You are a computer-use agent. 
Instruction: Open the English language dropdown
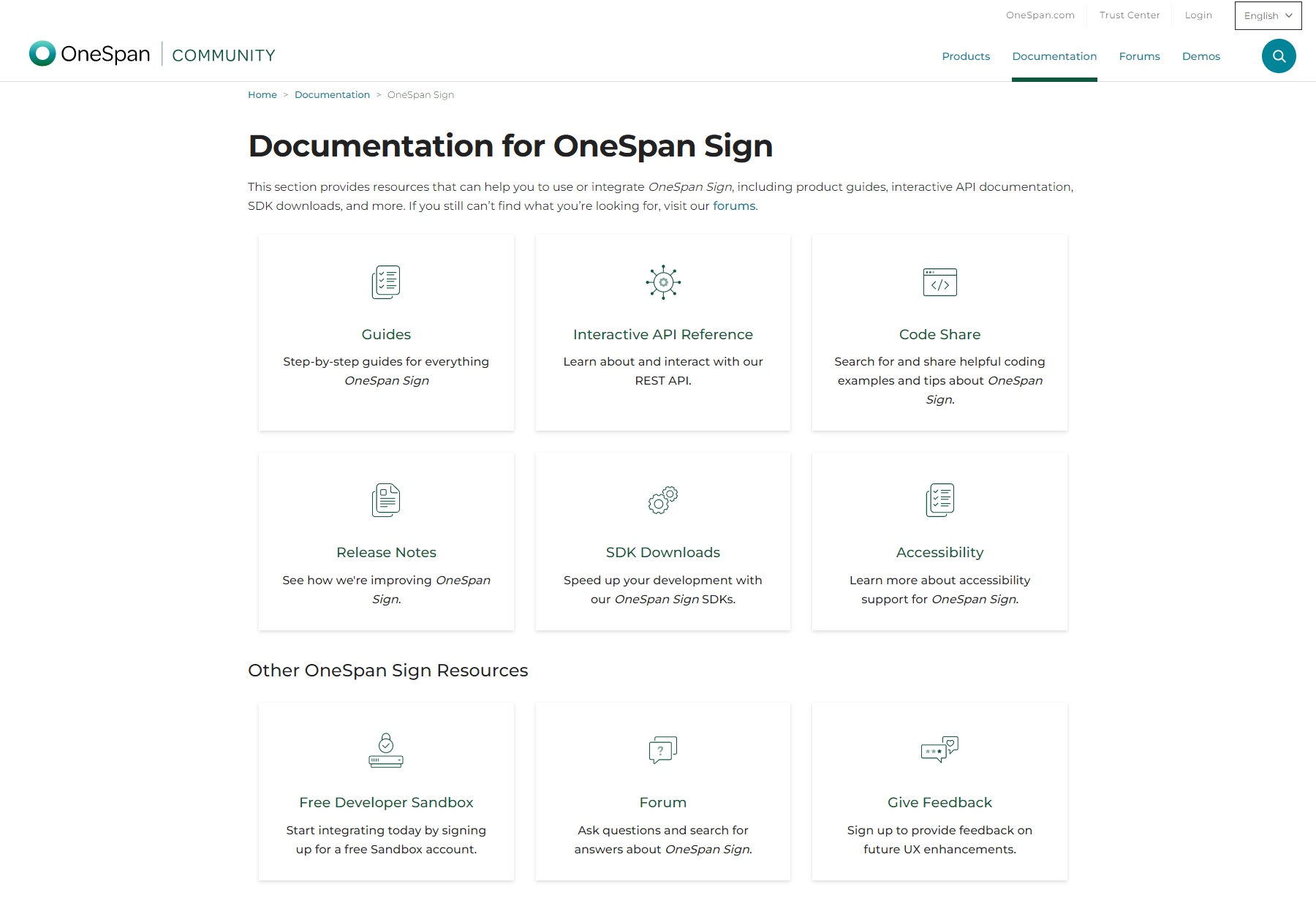1268,15
